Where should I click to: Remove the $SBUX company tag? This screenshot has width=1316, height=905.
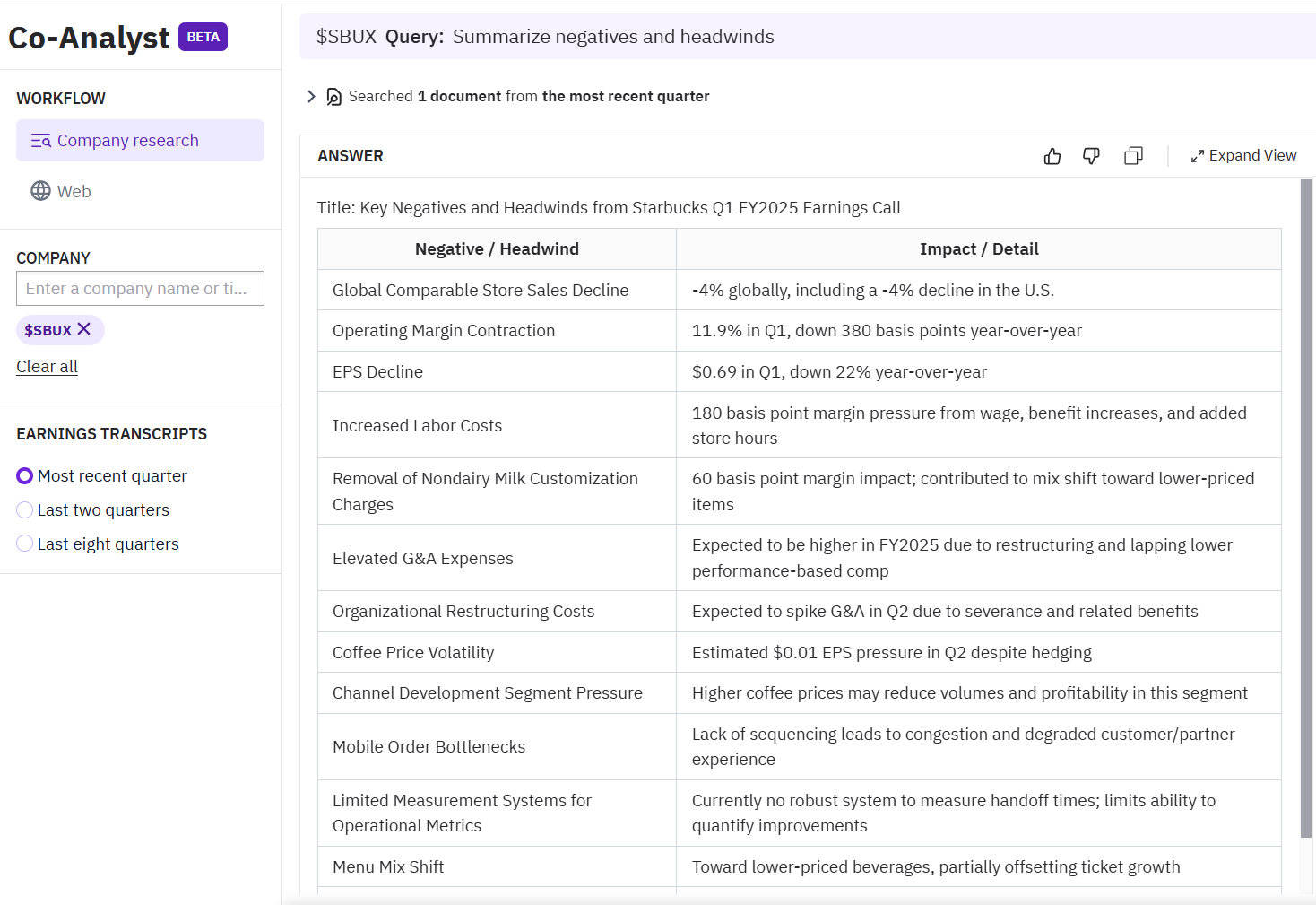click(x=84, y=329)
